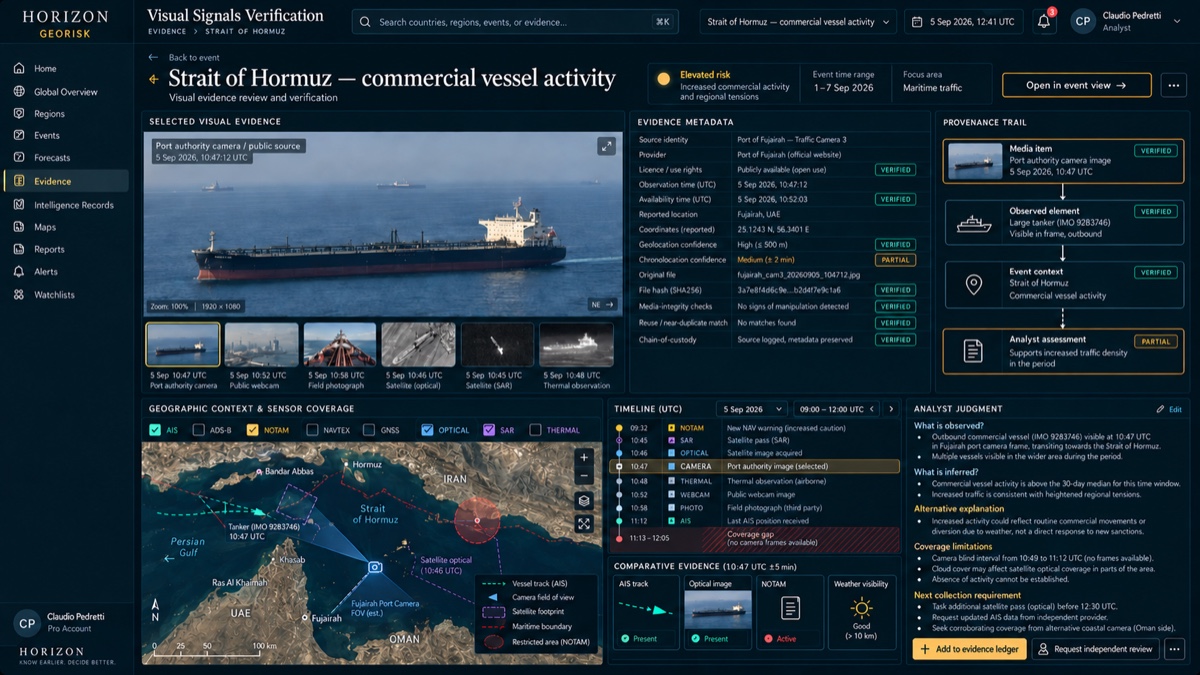Toggle the SAR layer checkbox
The height and width of the screenshot is (675, 1200).
tap(489, 430)
